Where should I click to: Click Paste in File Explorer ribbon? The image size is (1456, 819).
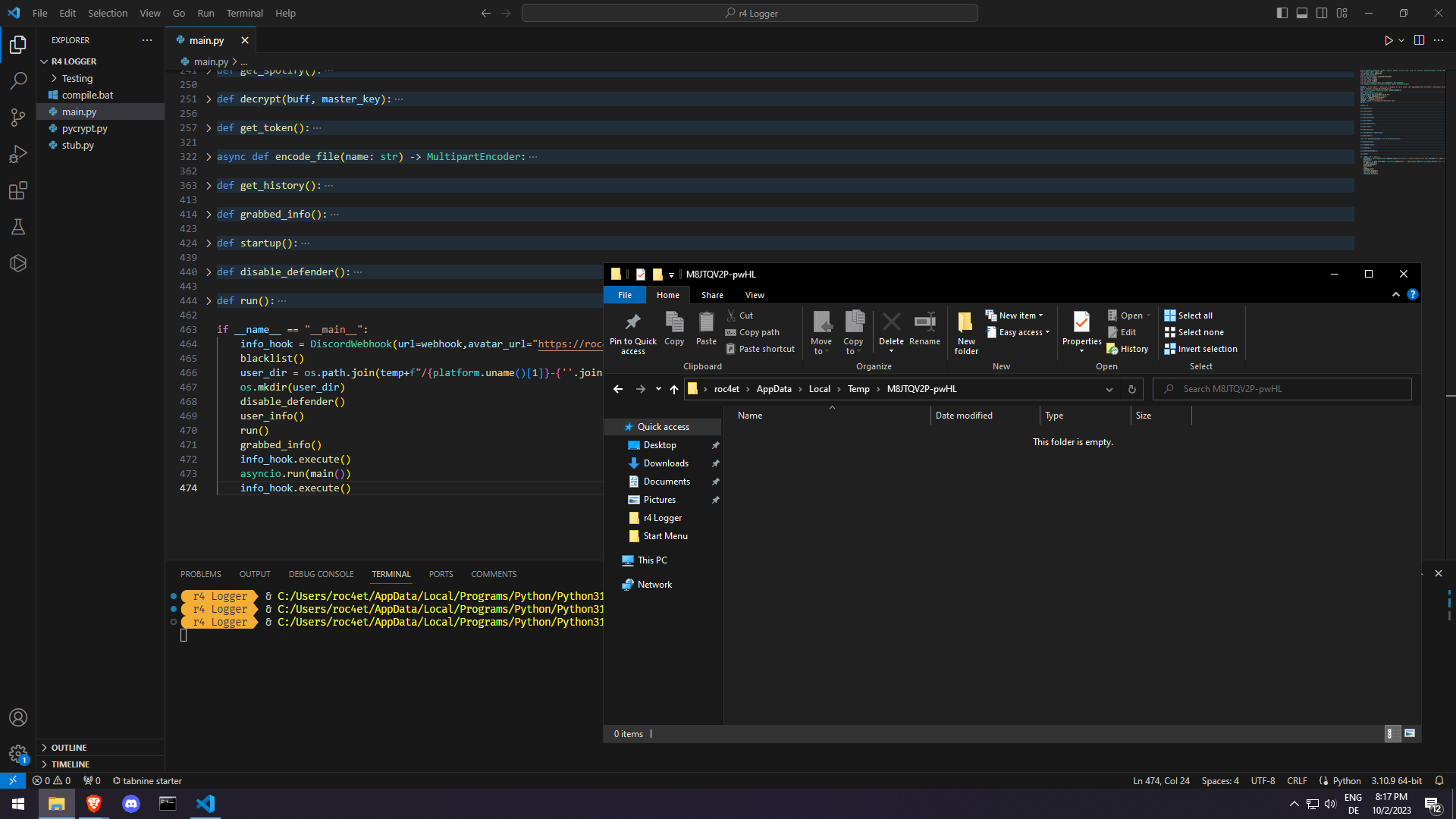pyautogui.click(x=706, y=329)
